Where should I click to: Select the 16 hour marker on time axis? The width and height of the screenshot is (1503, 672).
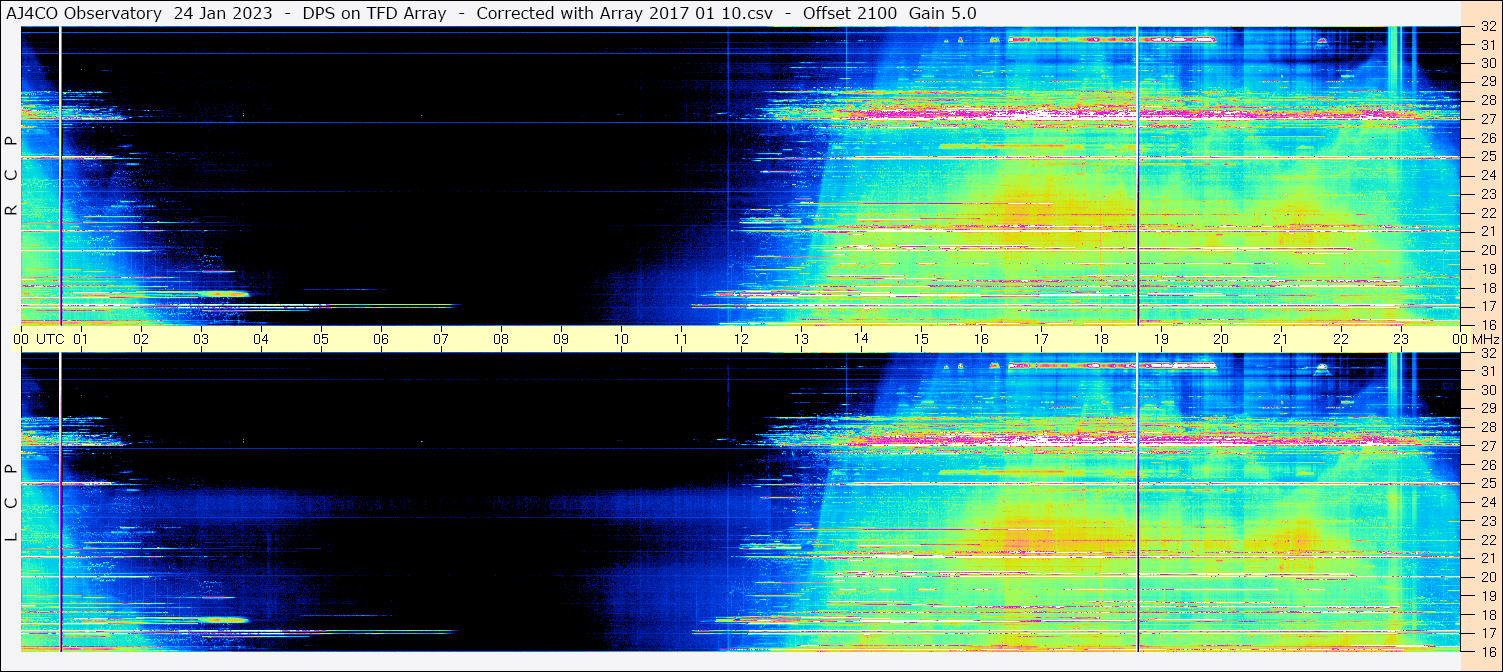tap(981, 339)
